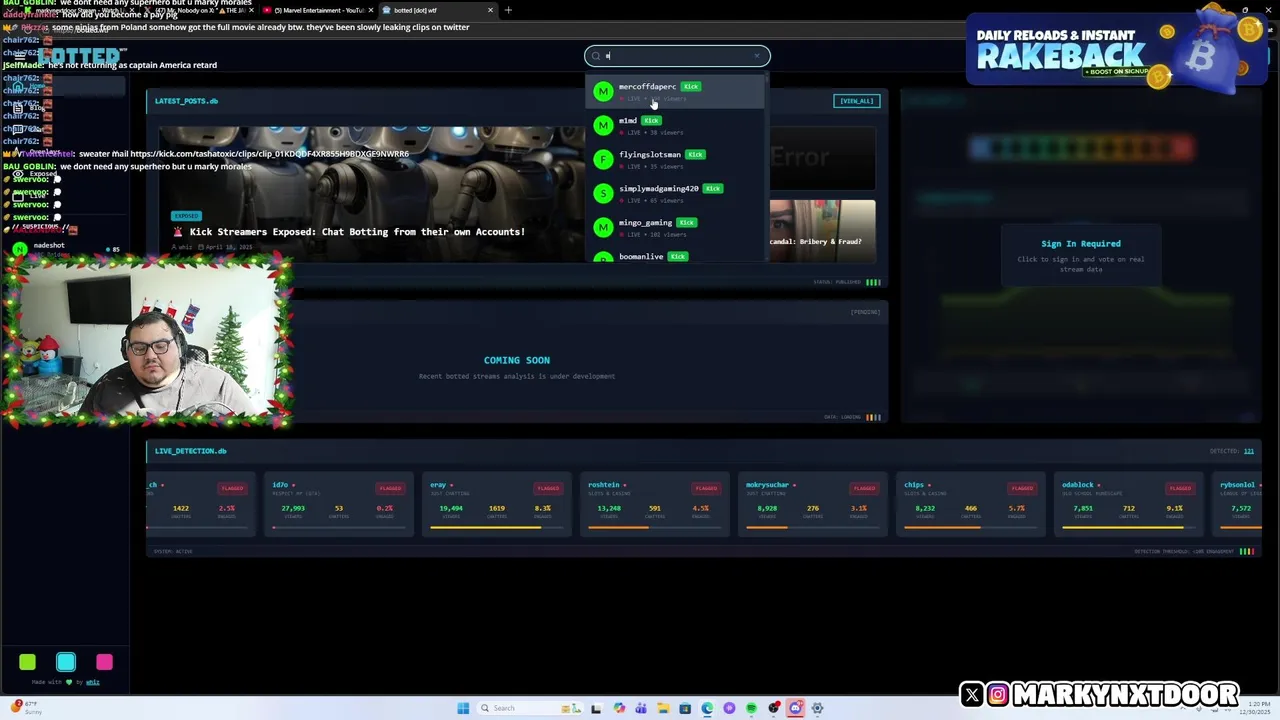
Task: Open a new browser tab
Action: 508,10
